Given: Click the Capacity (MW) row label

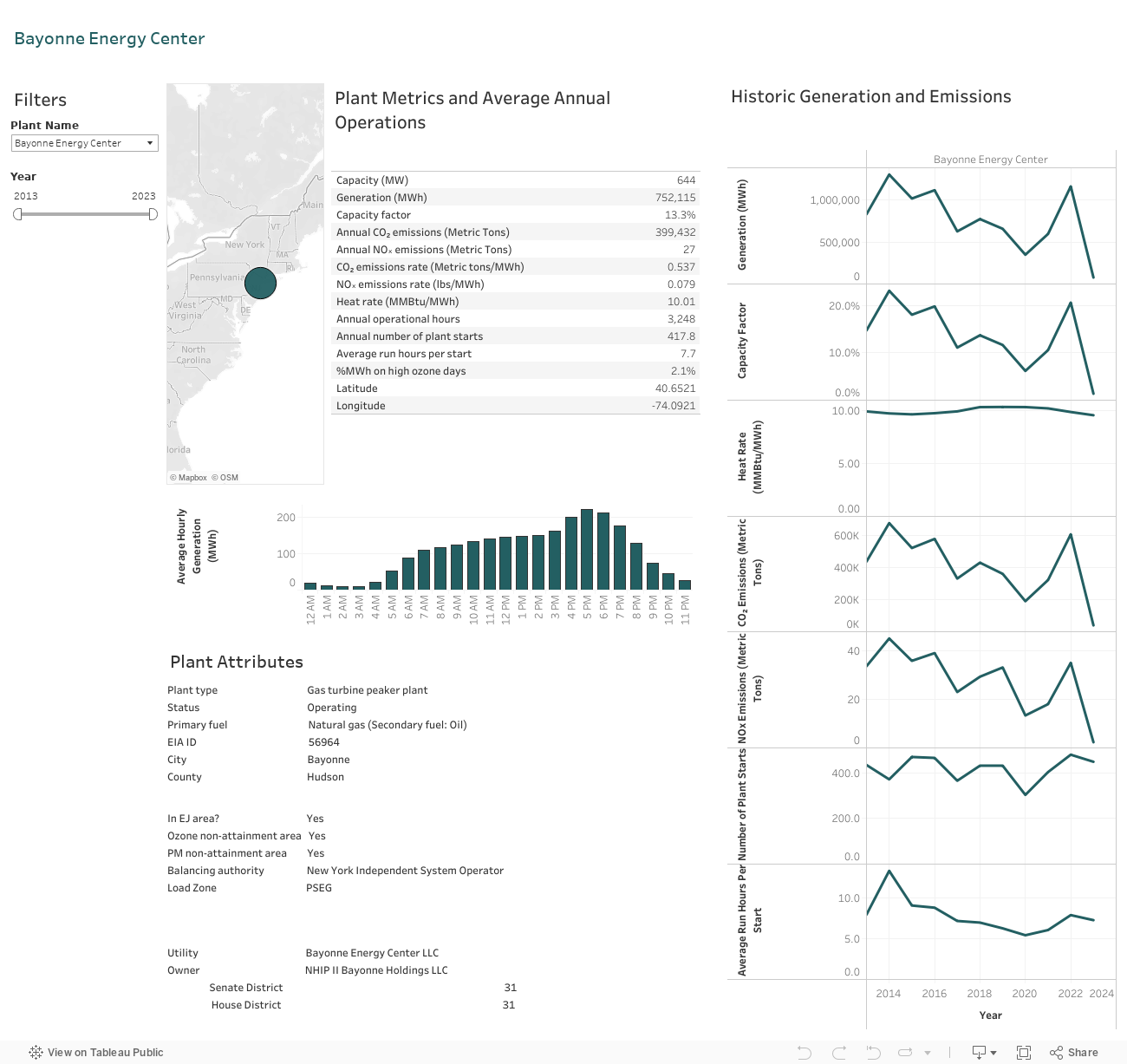Looking at the screenshot, I should 372,180.
